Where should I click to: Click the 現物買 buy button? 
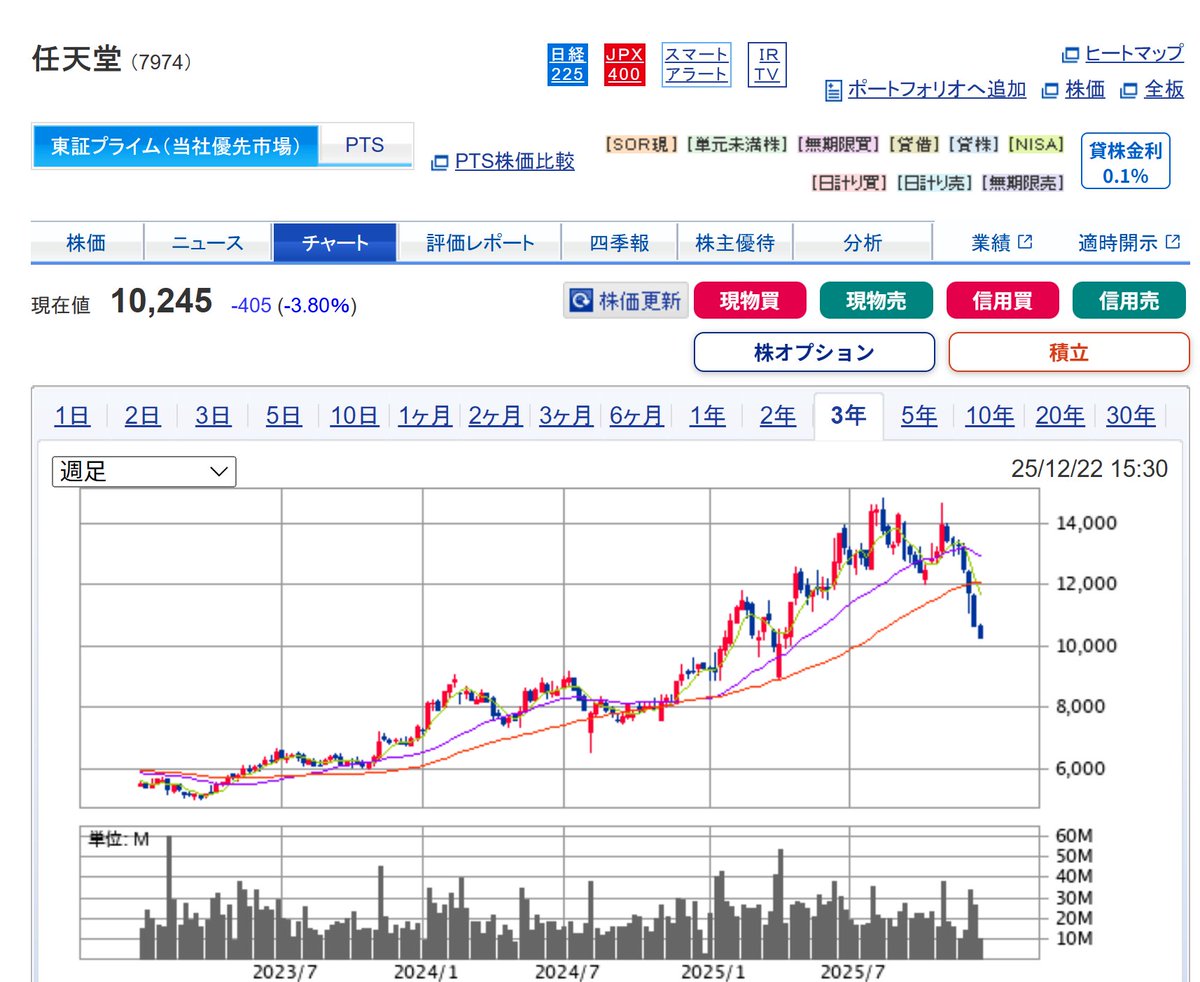click(x=750, y=300)
